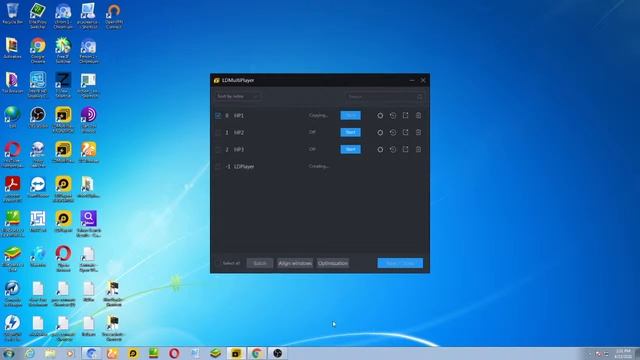Select Recycle Bin desktop icon

[12, 13]
